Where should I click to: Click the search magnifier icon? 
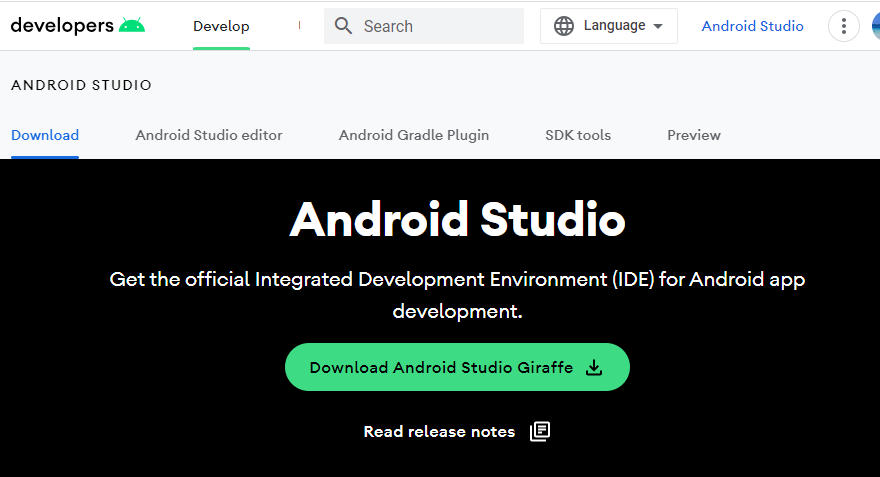343,26
